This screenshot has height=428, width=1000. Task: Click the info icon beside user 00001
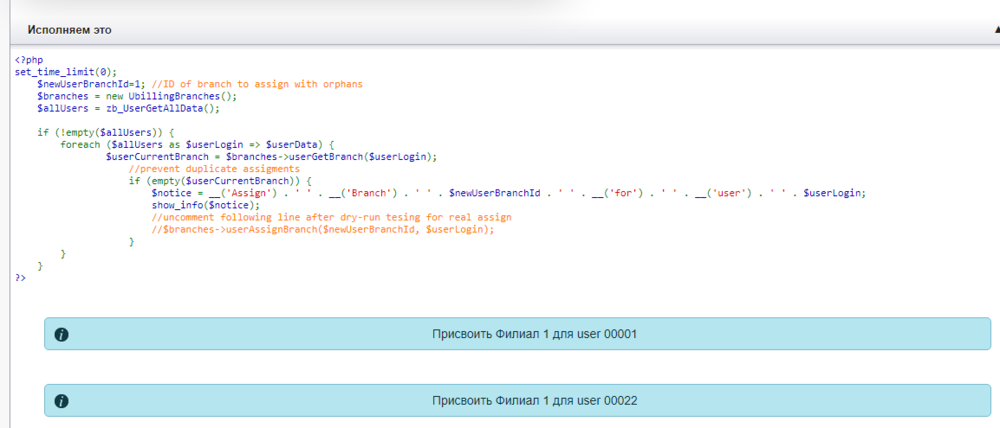coord(61,334)
